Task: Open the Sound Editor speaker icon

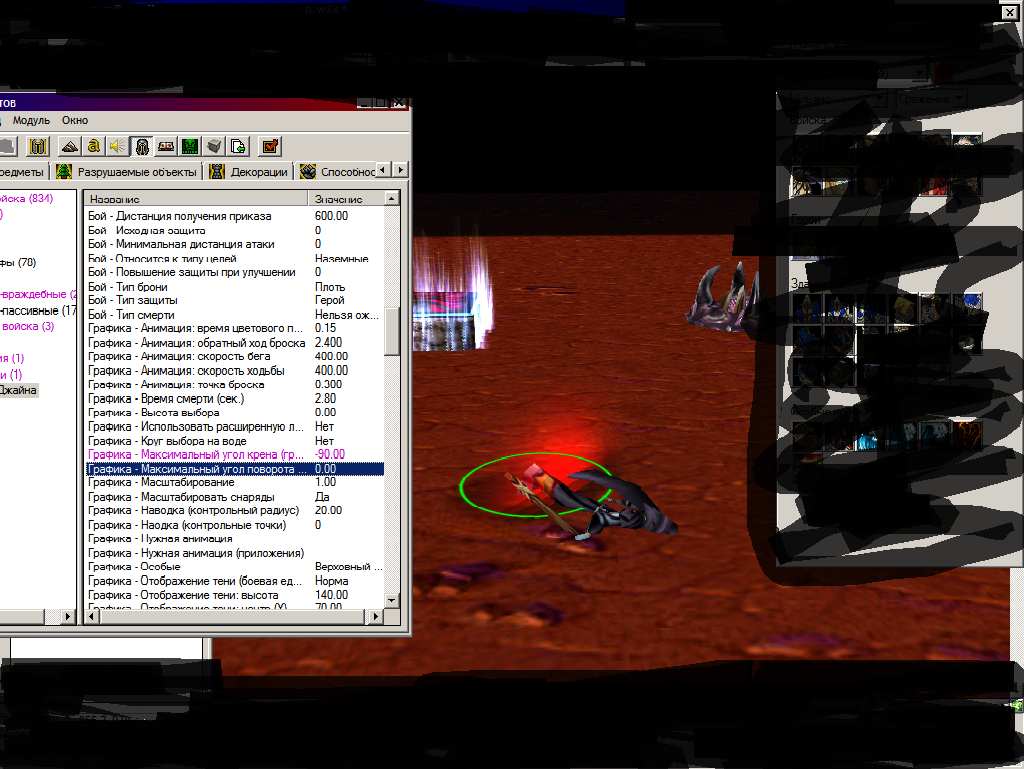Action: point(118,146)
